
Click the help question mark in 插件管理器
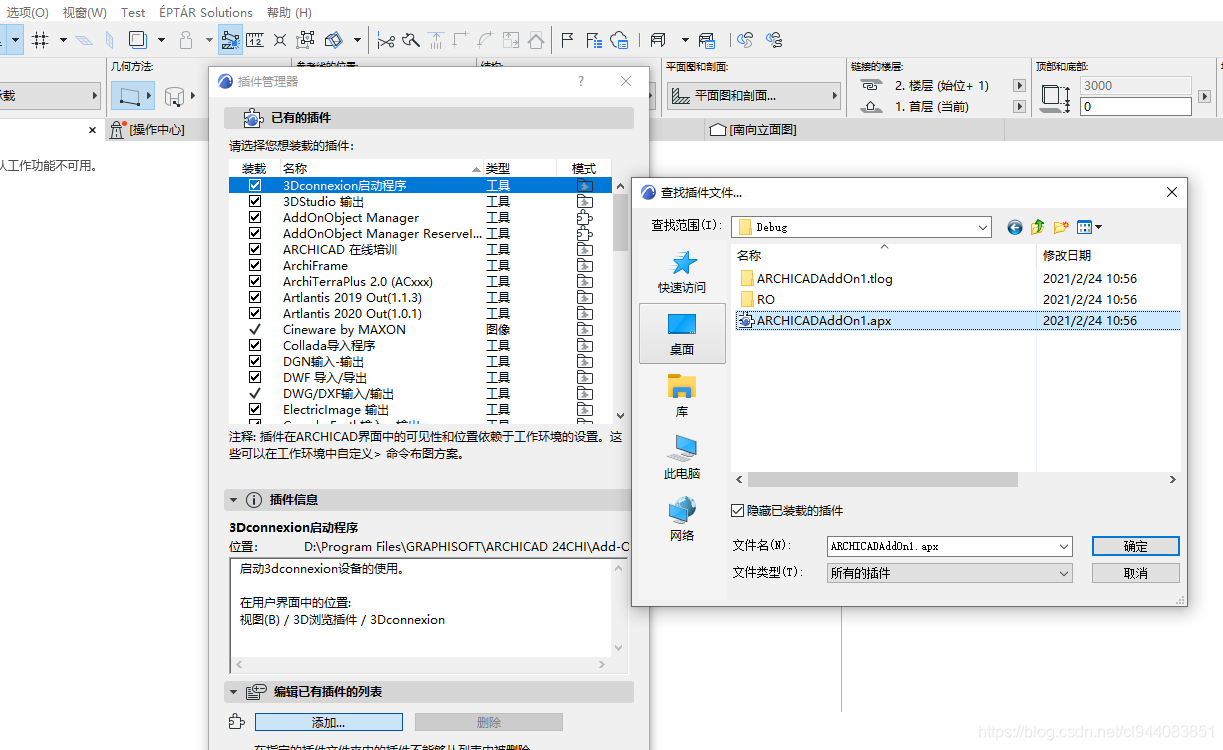[581, 81]
